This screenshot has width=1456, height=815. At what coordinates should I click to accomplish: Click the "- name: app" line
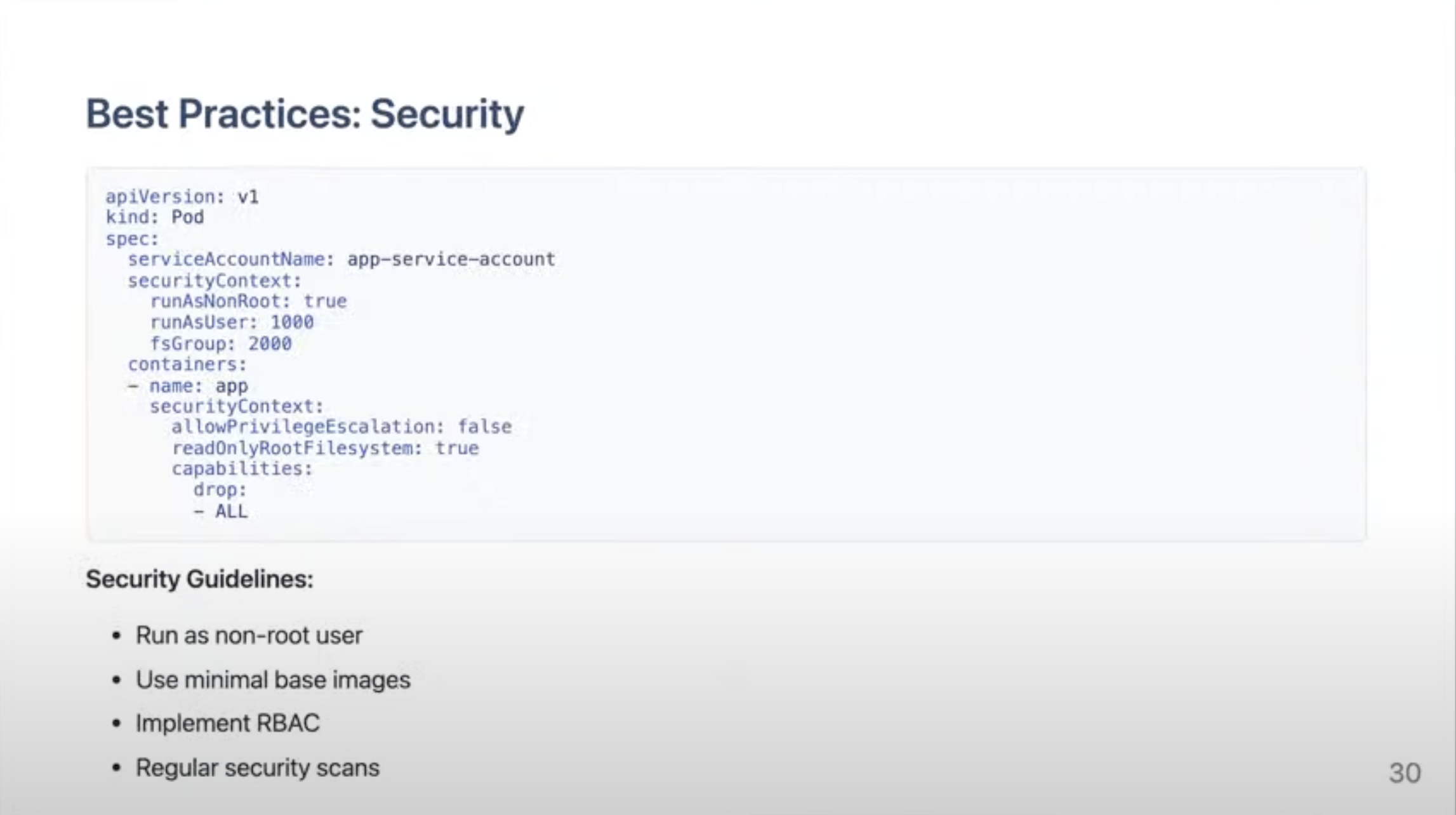point(188,386)
